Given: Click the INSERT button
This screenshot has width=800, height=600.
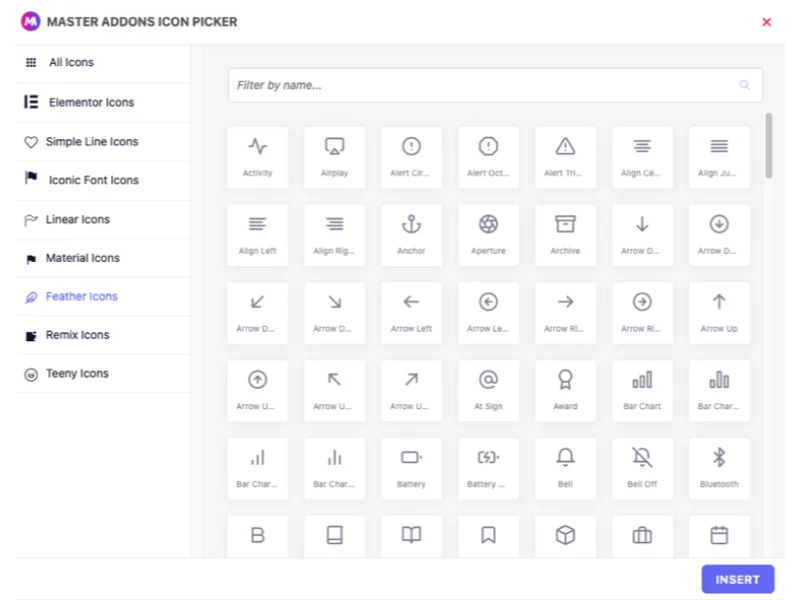Looking at the screenshot, I should (x=738, y=580).
